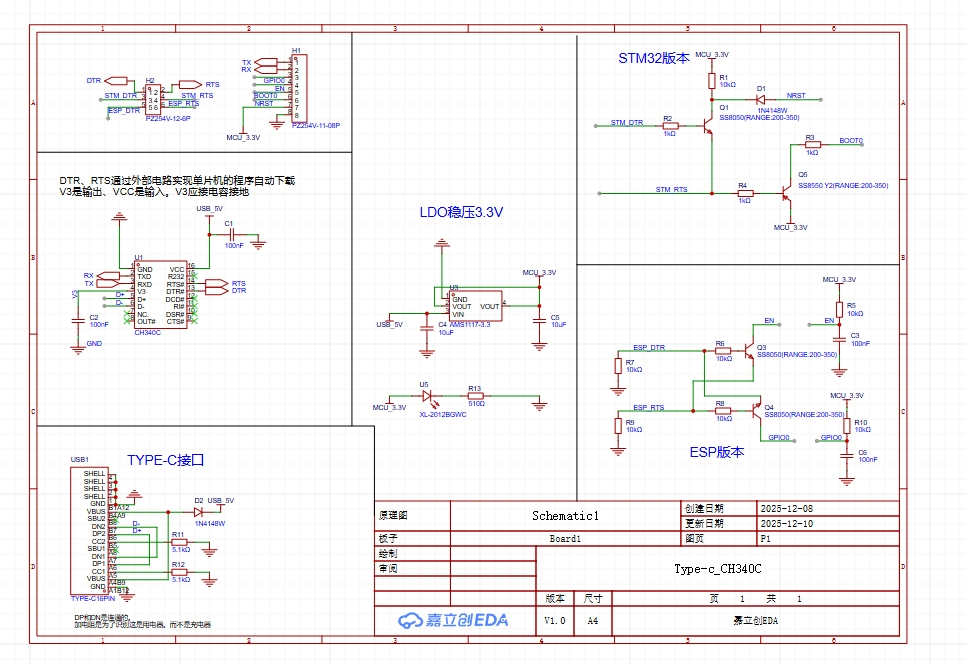Select the C1 100nF capacitor

(x=229, y=233)
